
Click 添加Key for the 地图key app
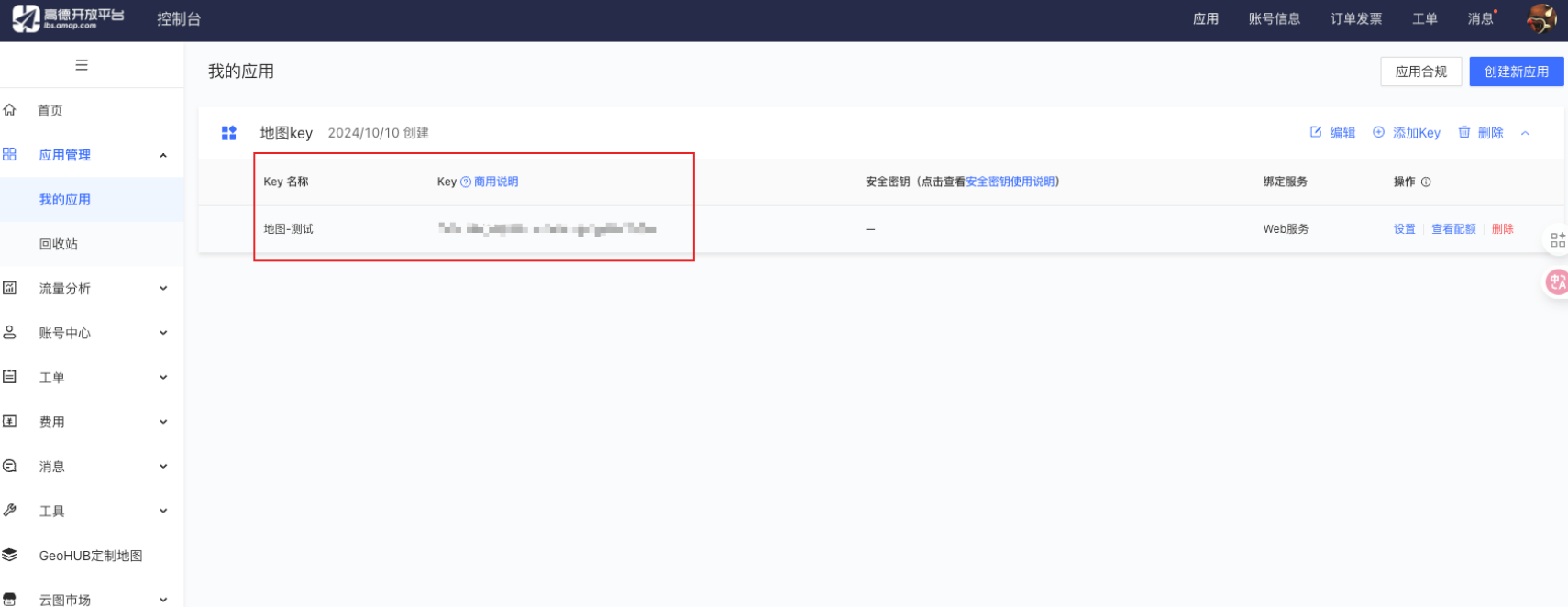(1407, 133)
